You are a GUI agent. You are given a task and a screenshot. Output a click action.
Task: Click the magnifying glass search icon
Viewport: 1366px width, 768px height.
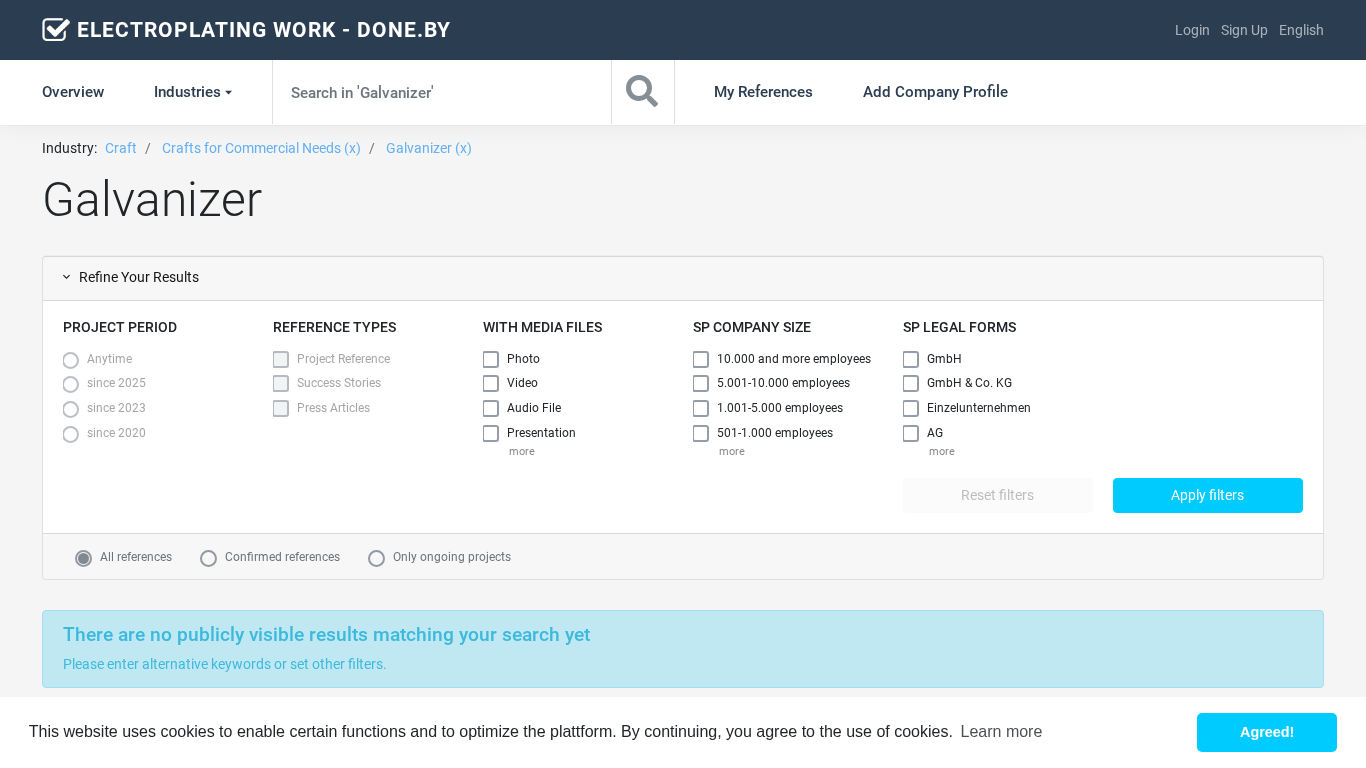pos(642,92)
